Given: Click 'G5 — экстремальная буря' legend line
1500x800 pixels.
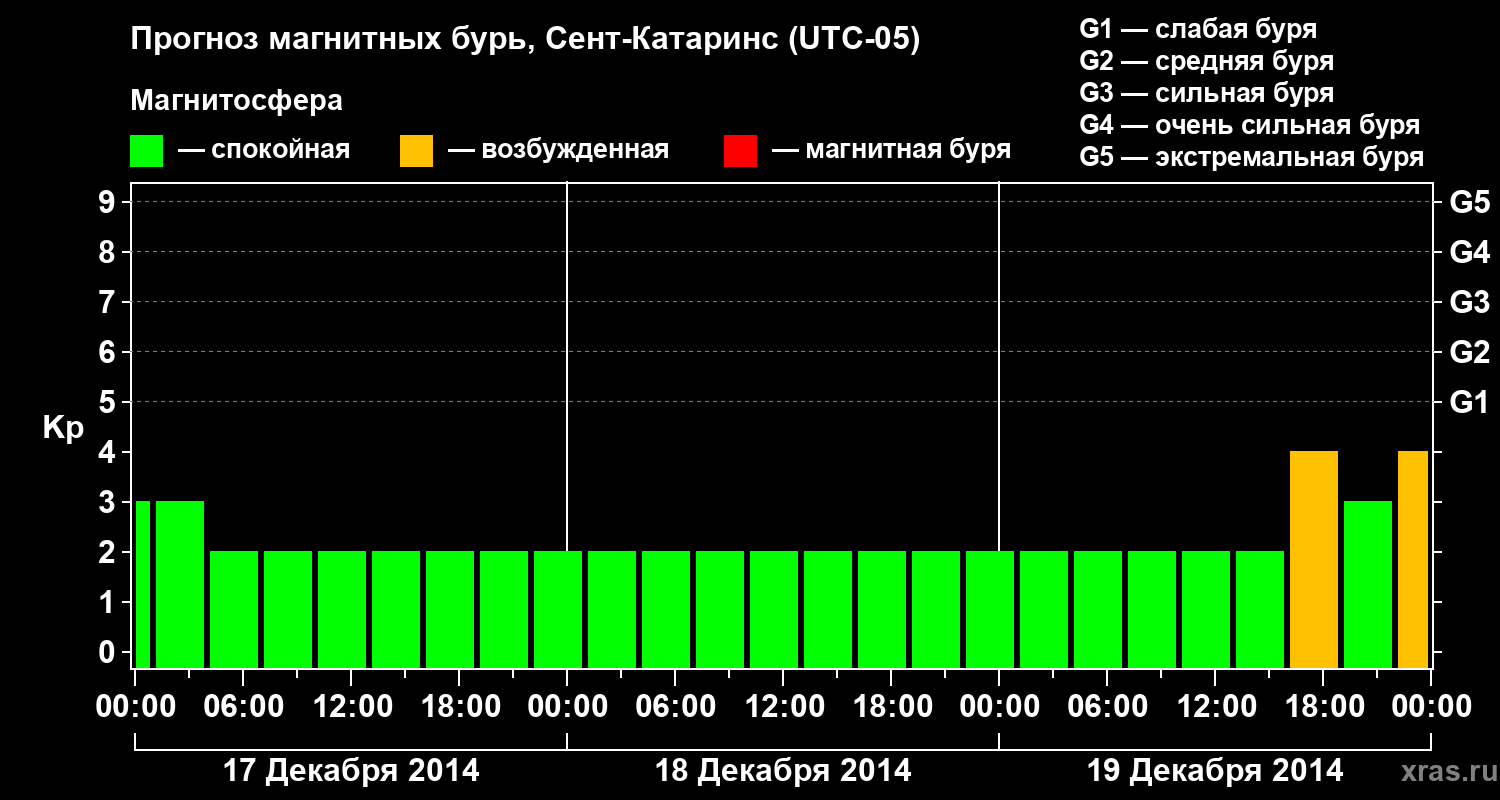Looking at the screenshot, I should pos(1252,157).
